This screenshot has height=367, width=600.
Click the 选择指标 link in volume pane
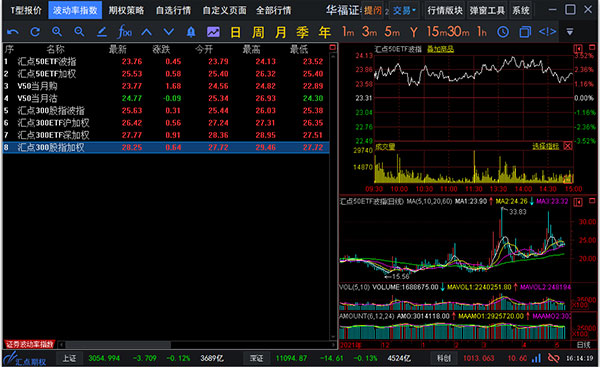tap(546, 146)
